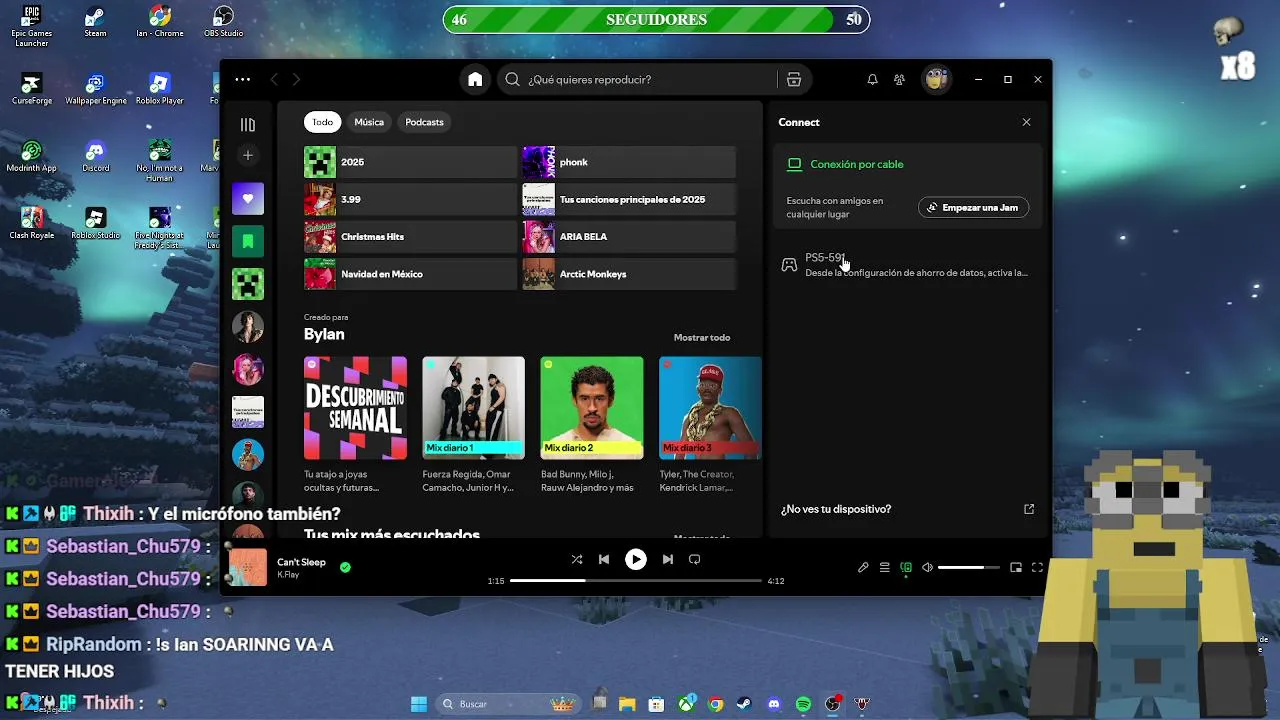The width and height of the screenshot is (1280, 720).
Task: Adjust the volume slider
Action: click(968, 567)
